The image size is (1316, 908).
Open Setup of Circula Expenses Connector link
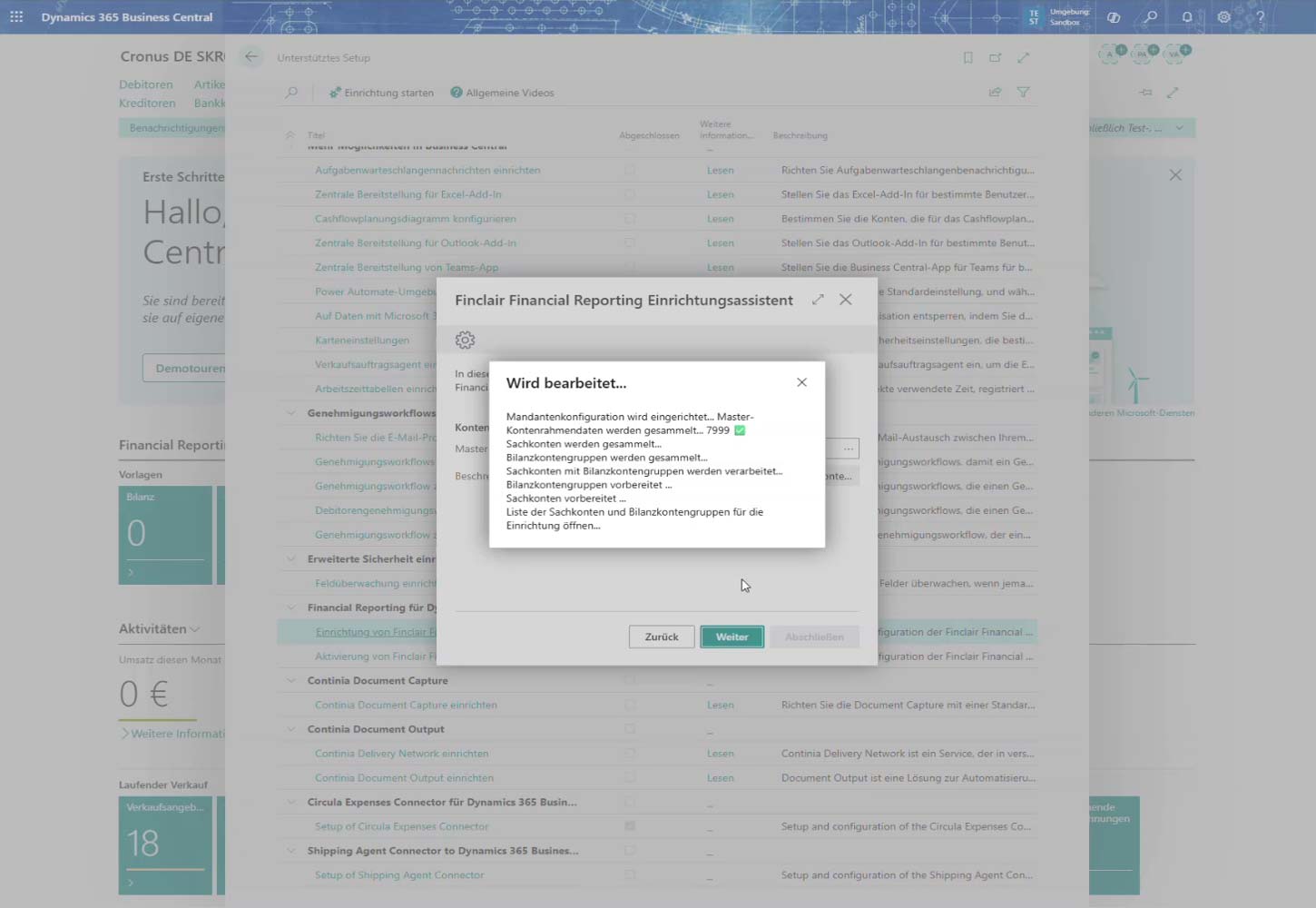(401, 826)
